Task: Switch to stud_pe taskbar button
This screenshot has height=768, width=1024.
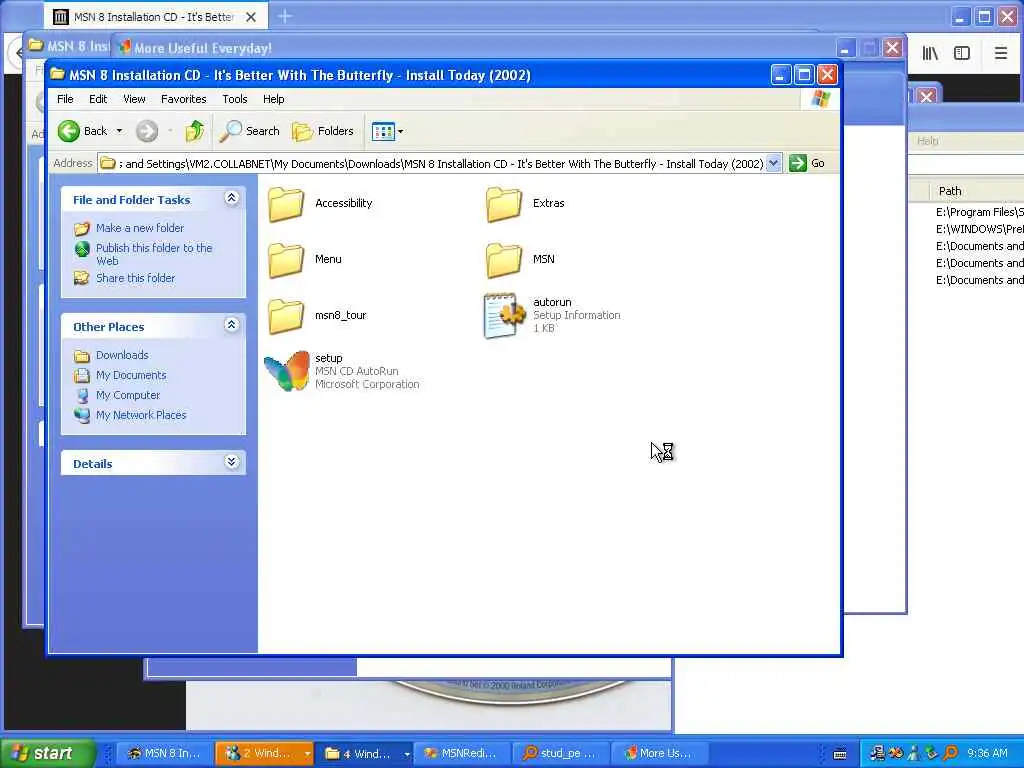Action: [x=560, y=754]
